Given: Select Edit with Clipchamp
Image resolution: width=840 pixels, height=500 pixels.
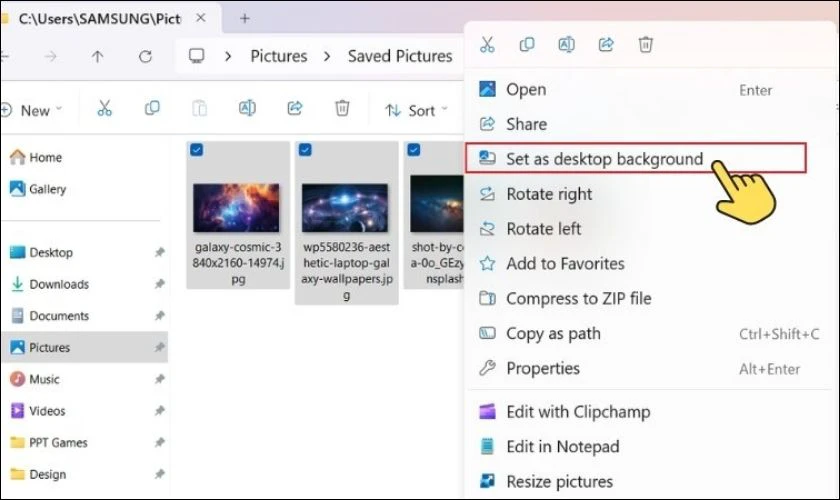Looking at the screenshot, I should coord(650,412).
